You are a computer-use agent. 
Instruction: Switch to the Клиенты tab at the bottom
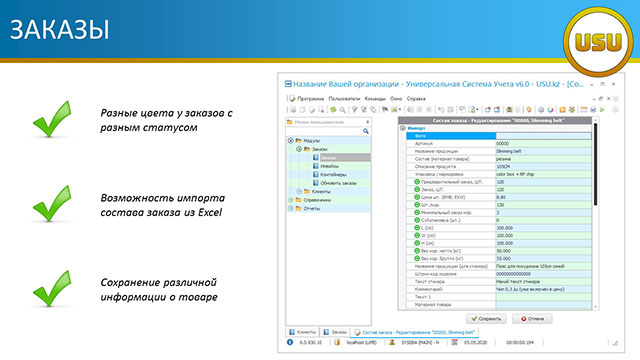pyautogui.click(x=302, y=332)
